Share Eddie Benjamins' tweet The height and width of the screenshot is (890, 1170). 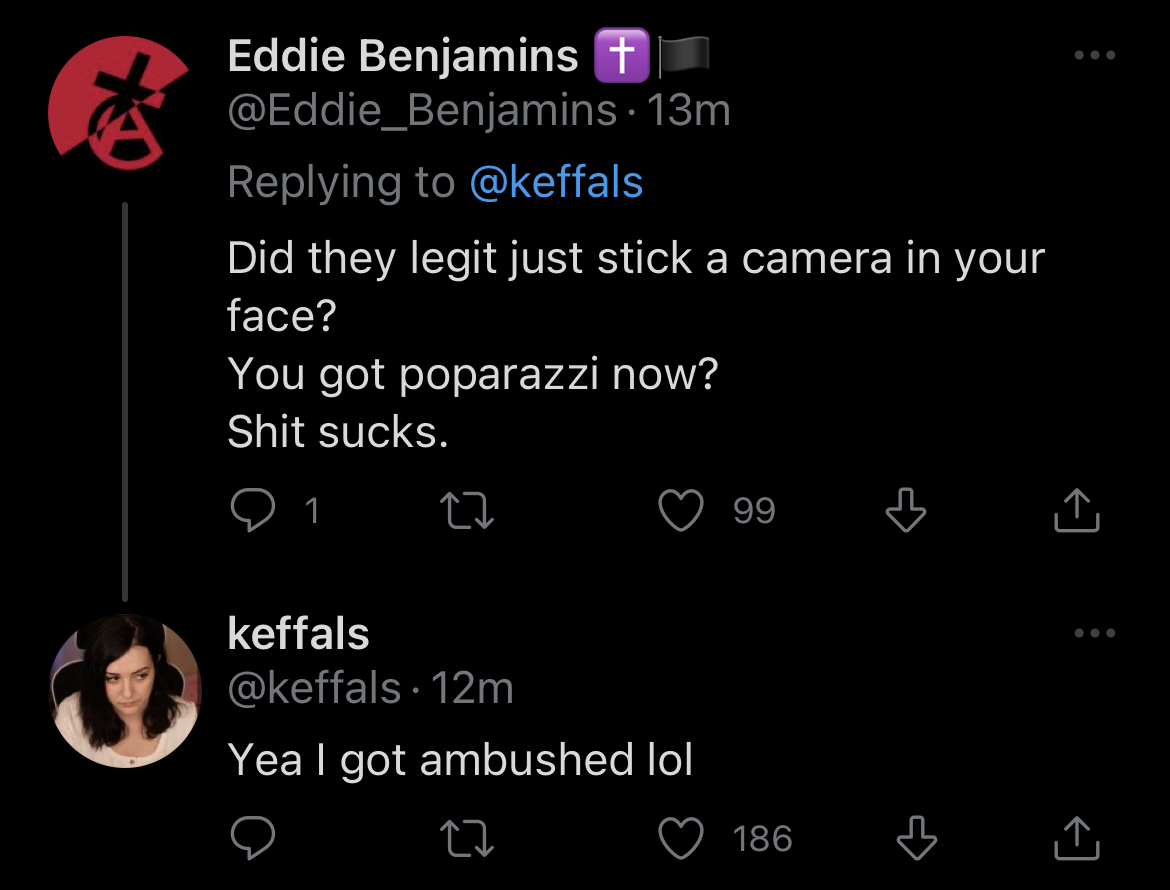1077,510
